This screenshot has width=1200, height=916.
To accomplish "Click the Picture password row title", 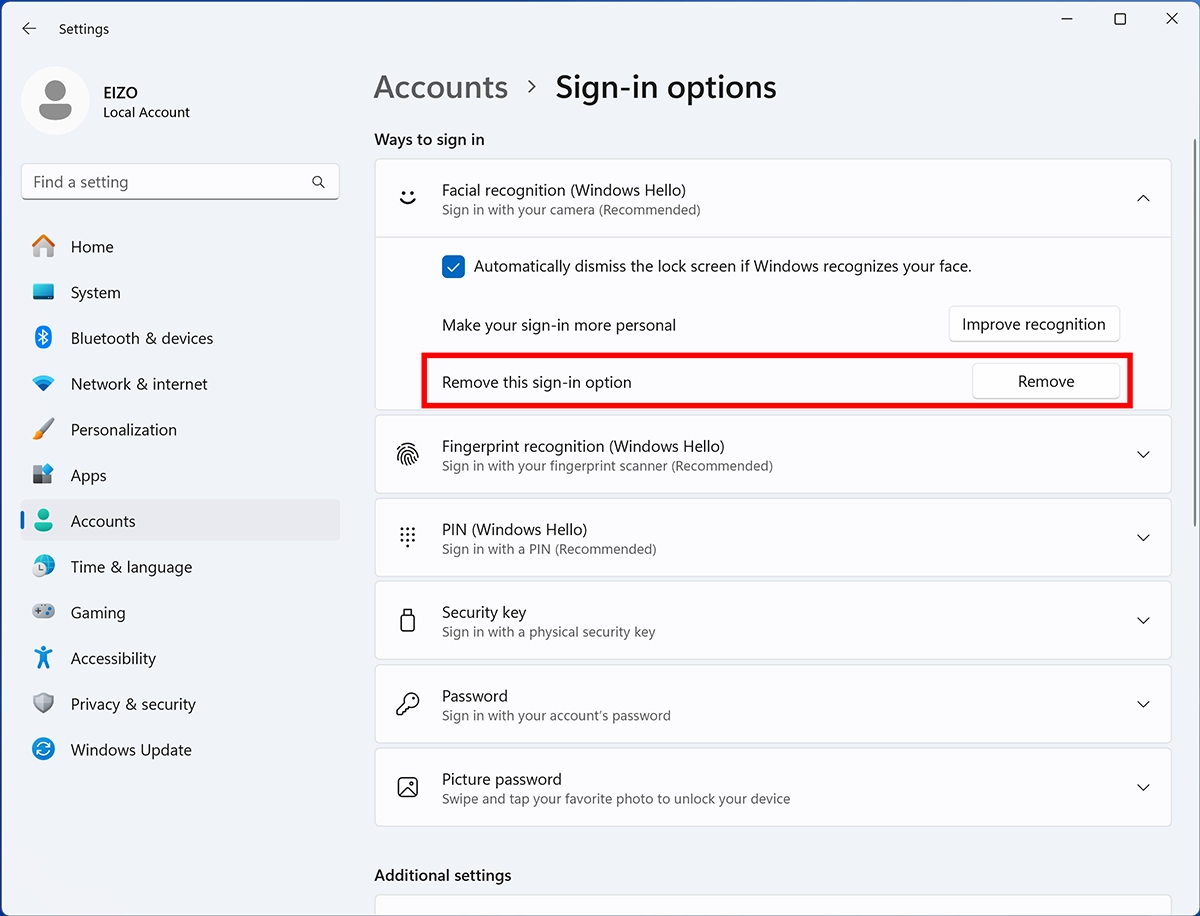I will [501, 779].
